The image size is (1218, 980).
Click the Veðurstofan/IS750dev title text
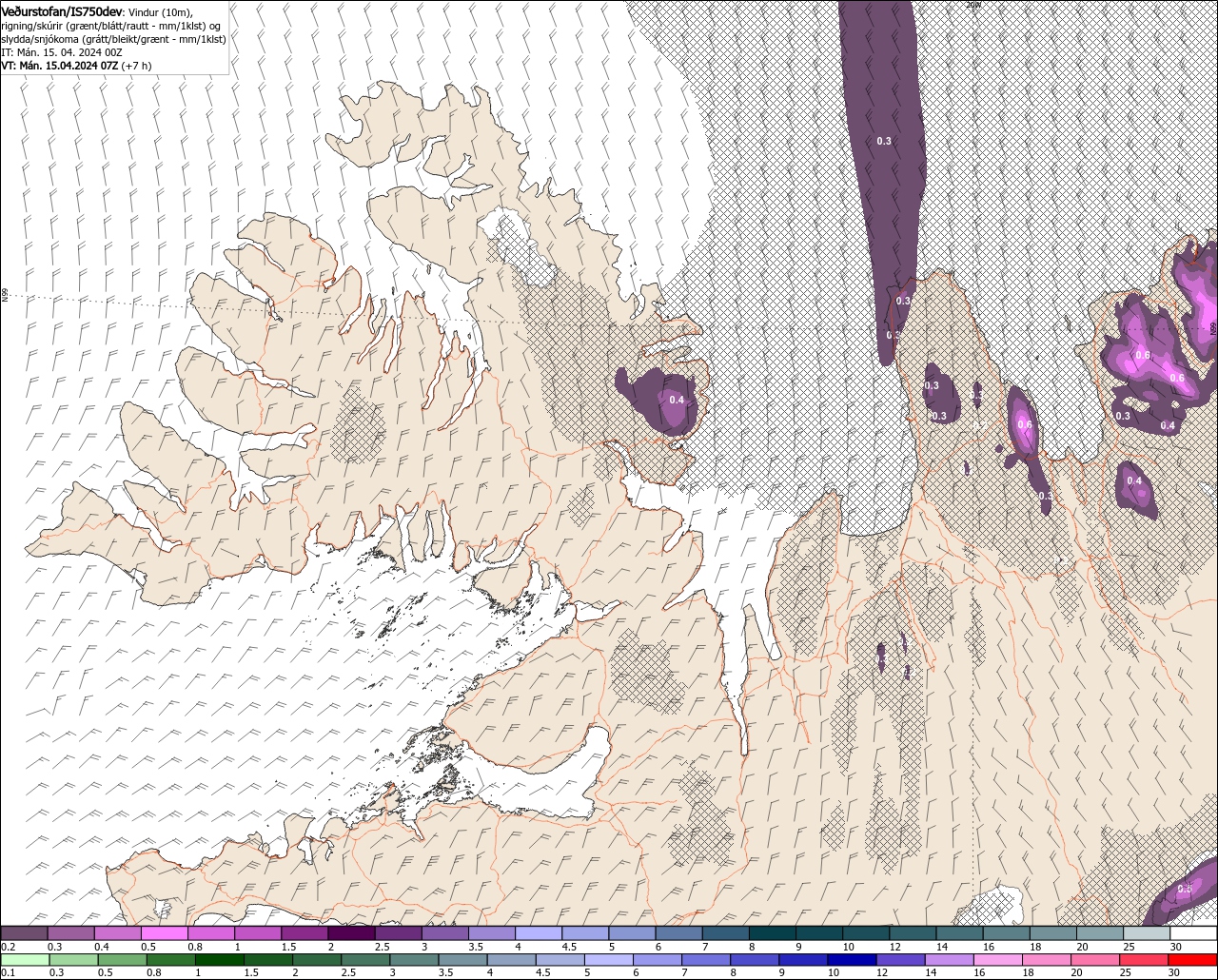(62, 11)
